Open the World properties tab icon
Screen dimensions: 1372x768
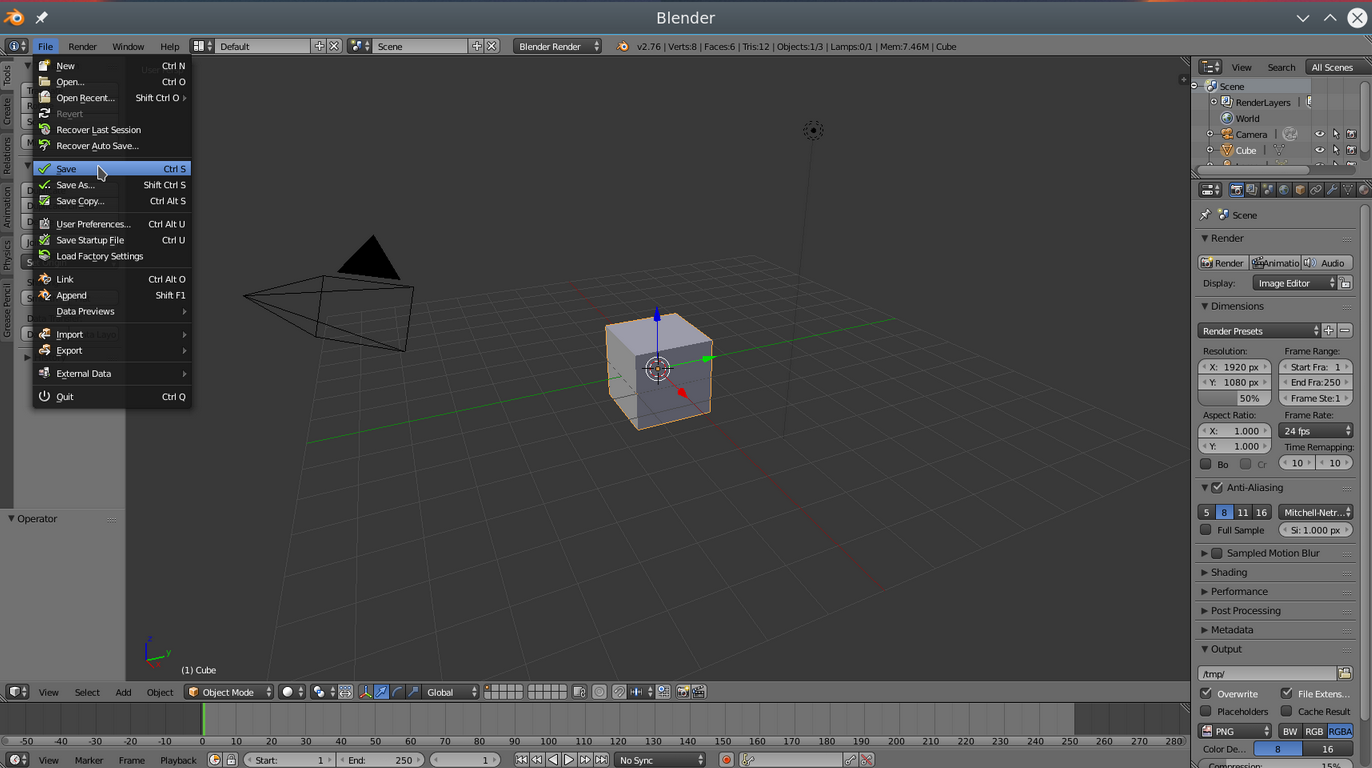coord(1284,190)
